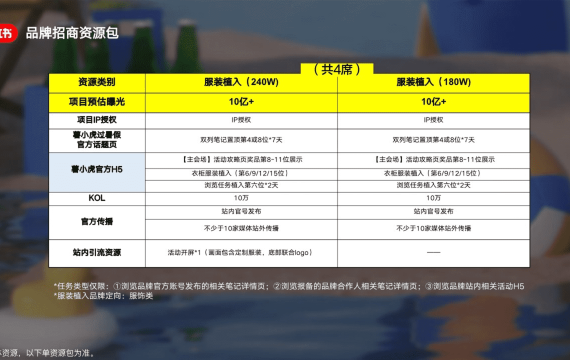Click the 活动开屏*1 description cell
Viewport: 570px width, 360px height.
tap(241, 253)
